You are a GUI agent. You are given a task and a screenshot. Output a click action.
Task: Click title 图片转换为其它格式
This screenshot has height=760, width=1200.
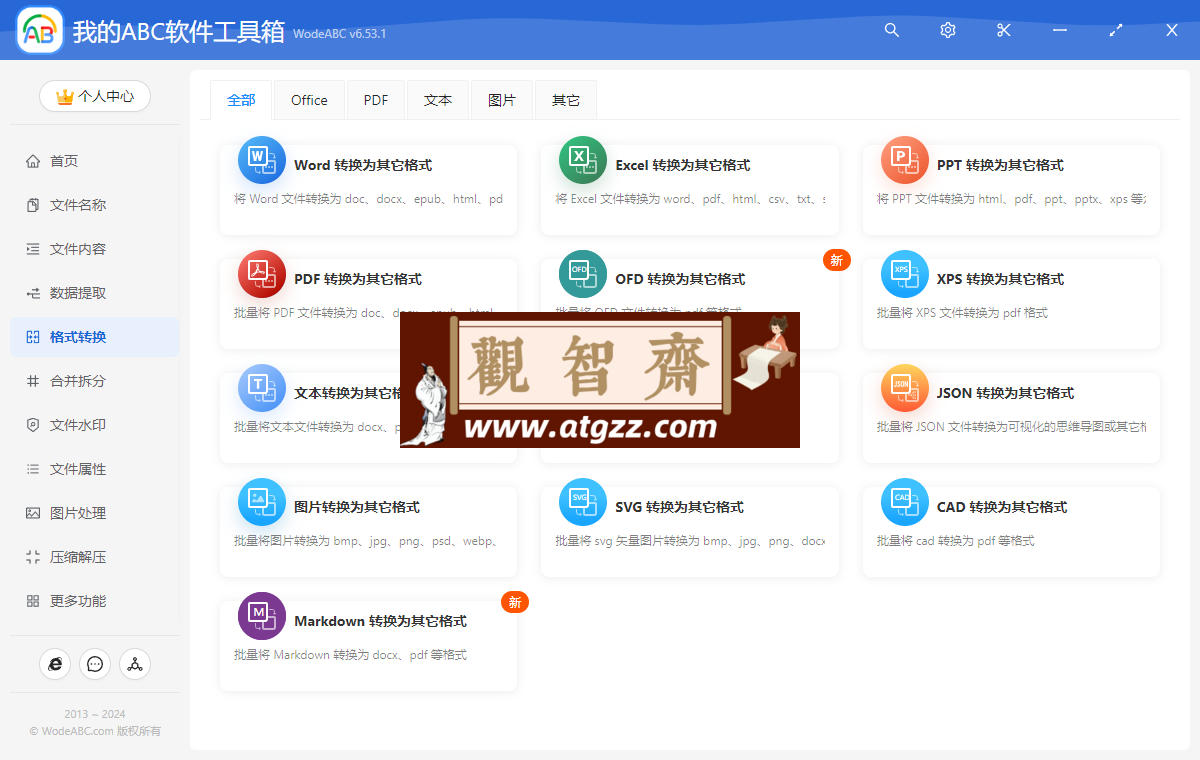coord(357,507)
